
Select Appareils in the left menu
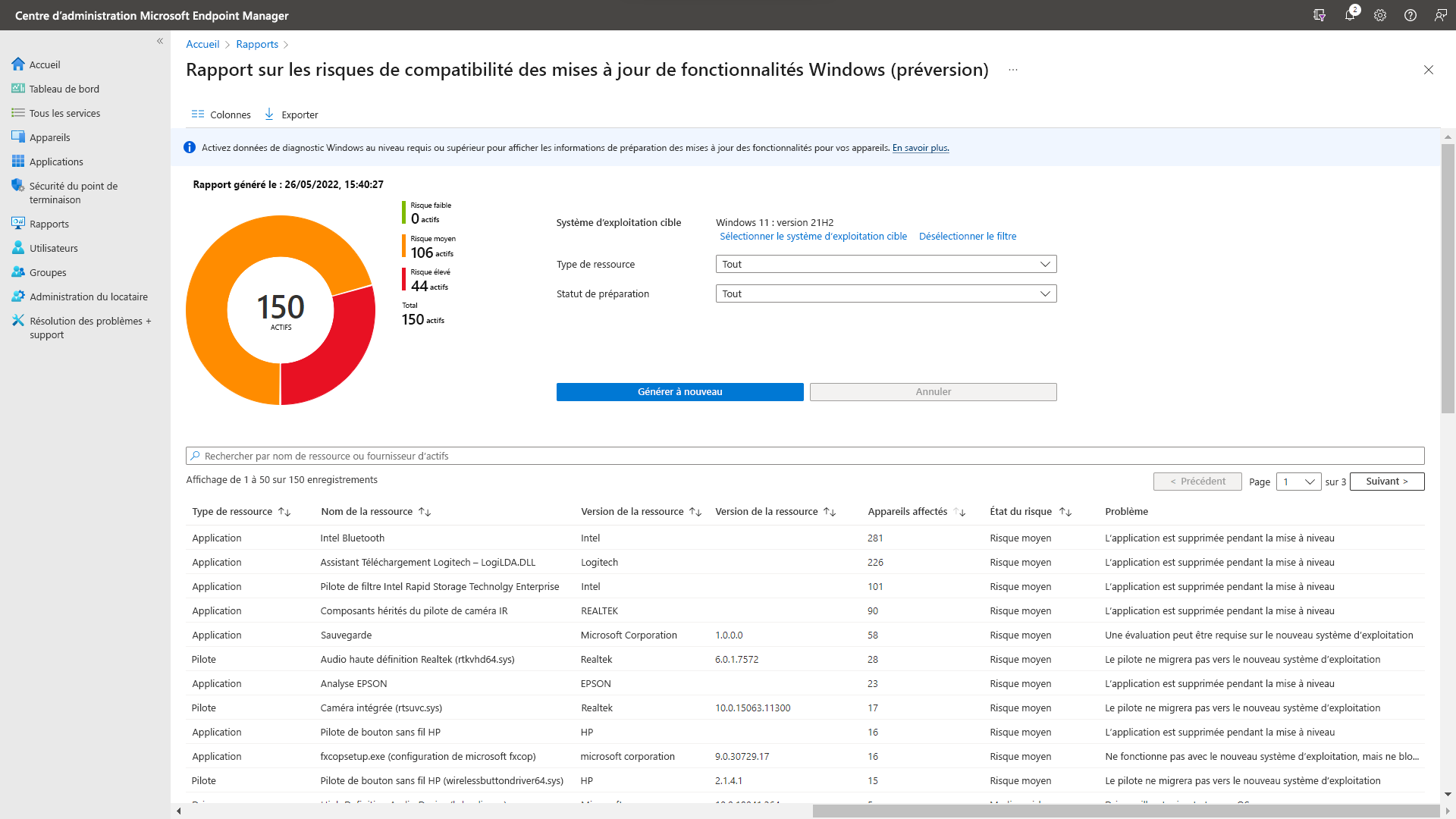point(50,137)
